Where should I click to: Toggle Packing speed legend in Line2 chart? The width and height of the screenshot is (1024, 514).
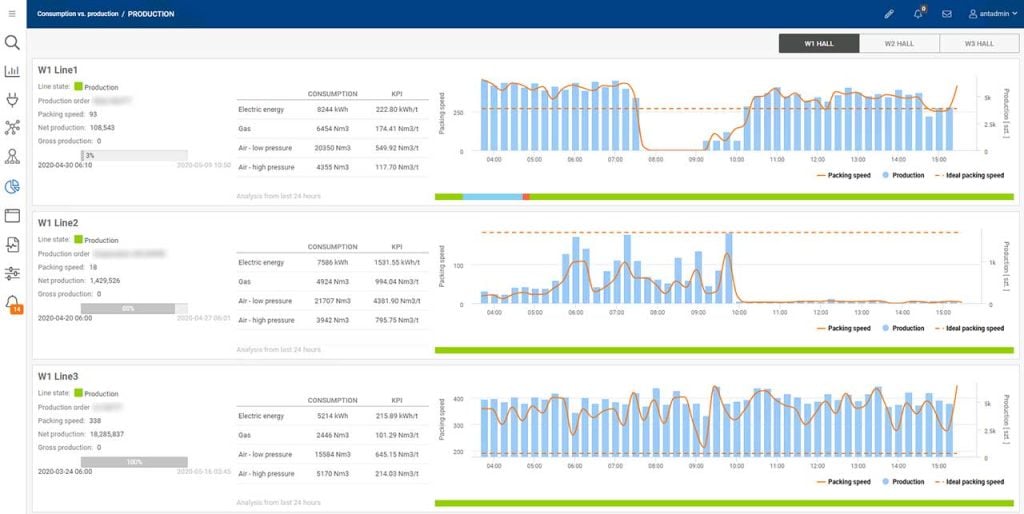coord(844,329)
